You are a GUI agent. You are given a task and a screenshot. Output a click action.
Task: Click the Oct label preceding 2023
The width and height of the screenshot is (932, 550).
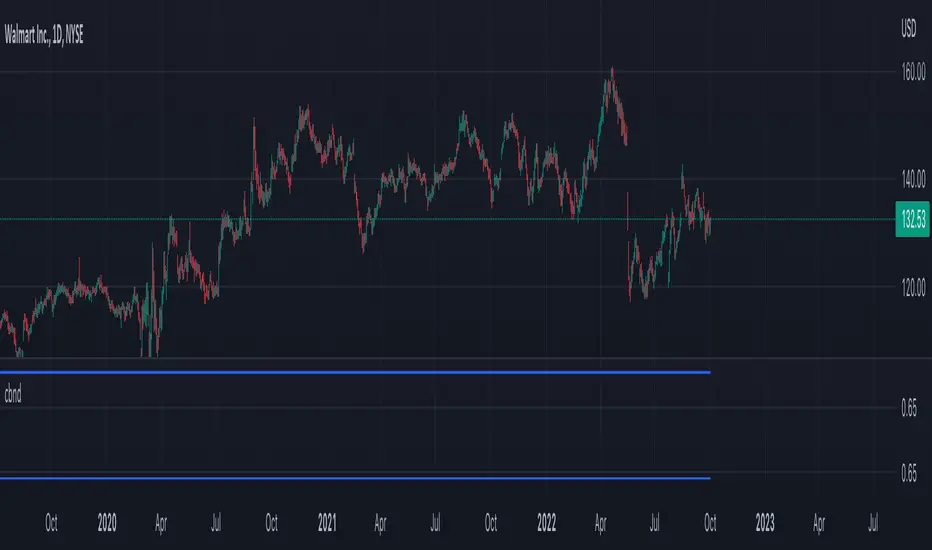click(710, 523)
